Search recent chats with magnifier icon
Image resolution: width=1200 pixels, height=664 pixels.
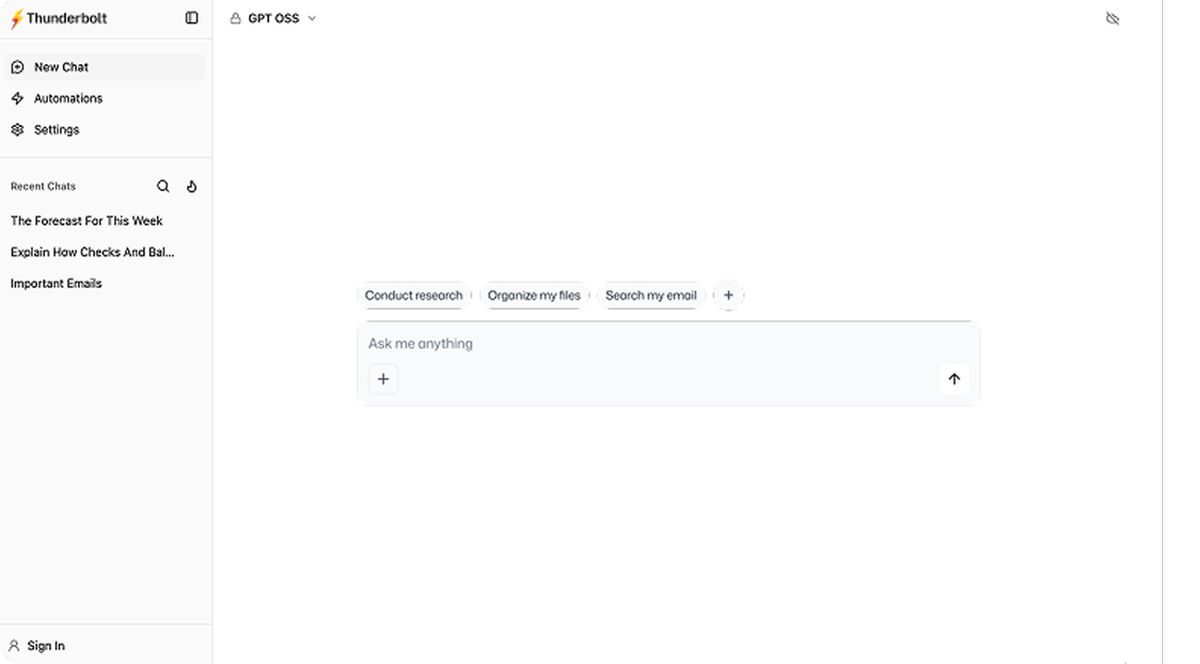(x=163, y=186)
